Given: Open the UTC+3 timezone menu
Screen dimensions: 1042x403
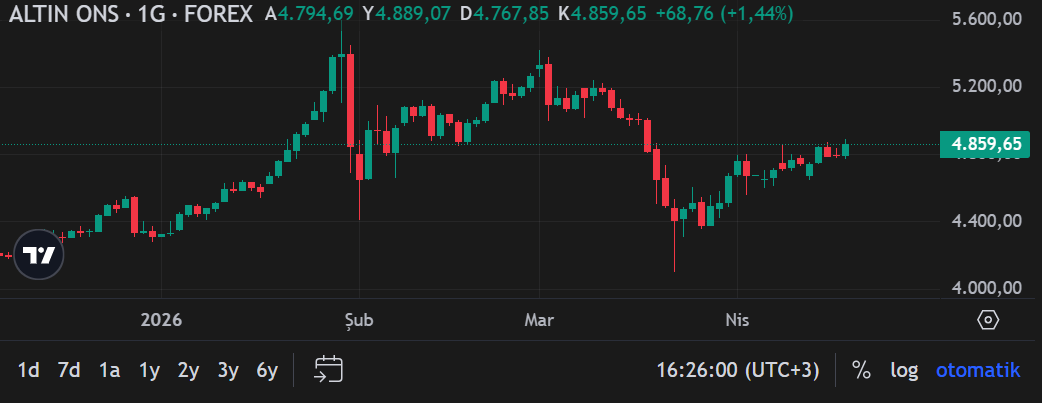Looking at the screenshot, I should point(737,370).
